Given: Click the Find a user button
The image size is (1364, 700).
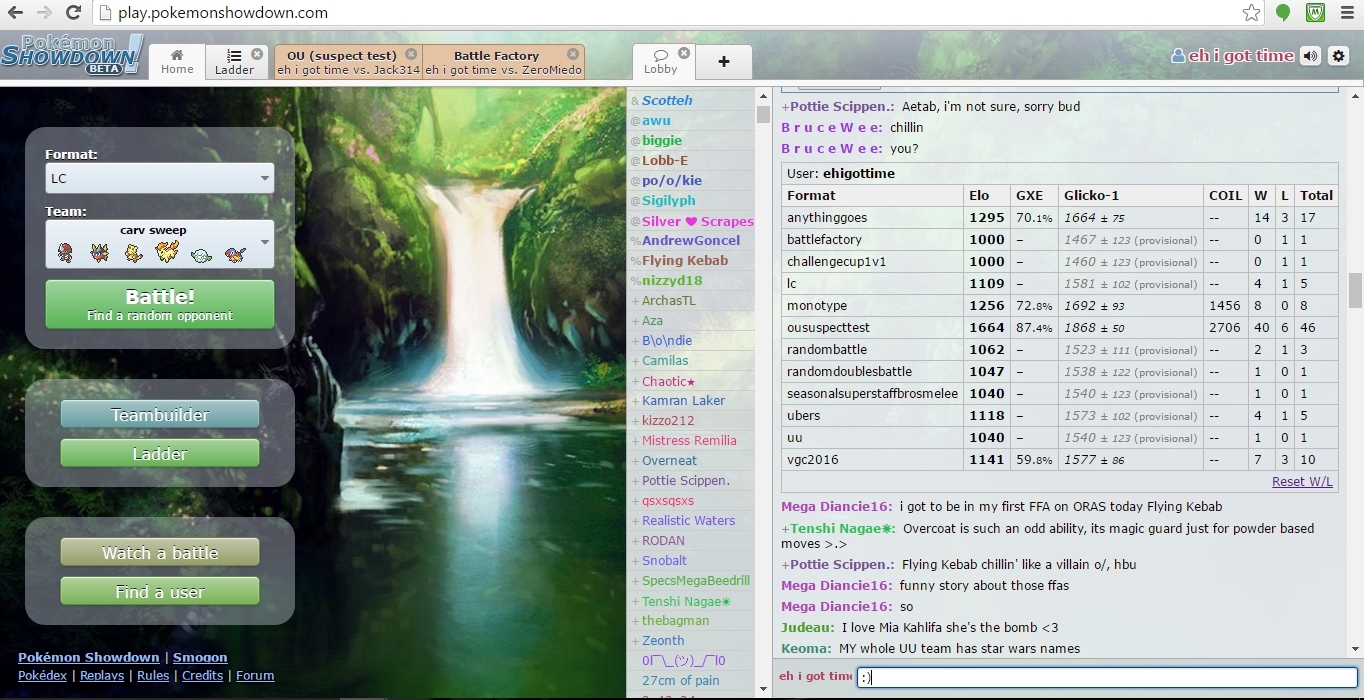Looking at the screenshot, I should 160,592.
